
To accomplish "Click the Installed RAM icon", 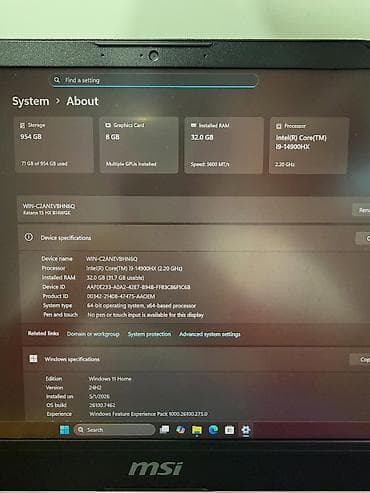I will coord(193,126).
